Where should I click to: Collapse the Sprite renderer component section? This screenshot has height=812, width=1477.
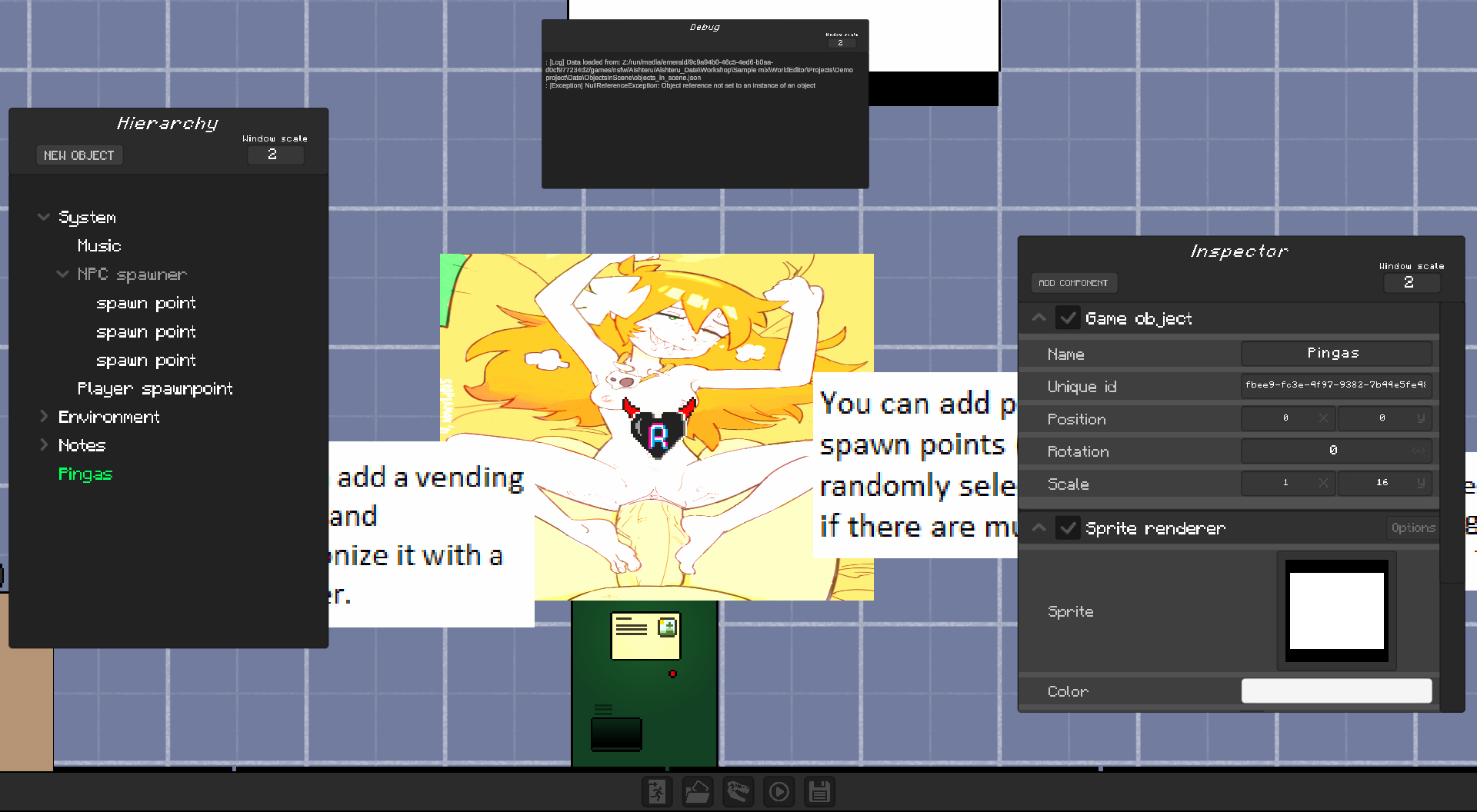(1039, 527)
